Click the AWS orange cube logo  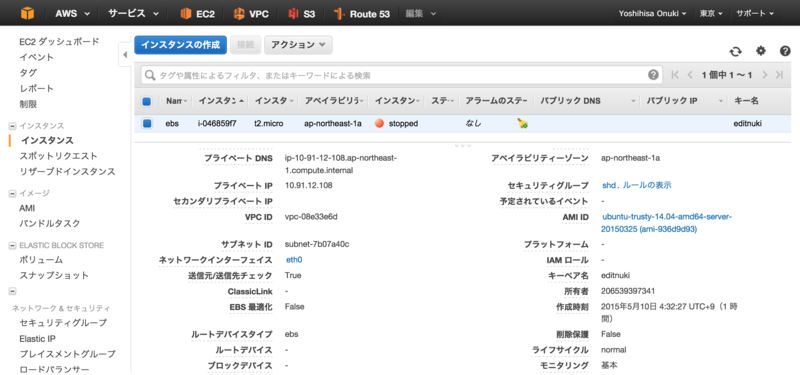coord(28,13)
